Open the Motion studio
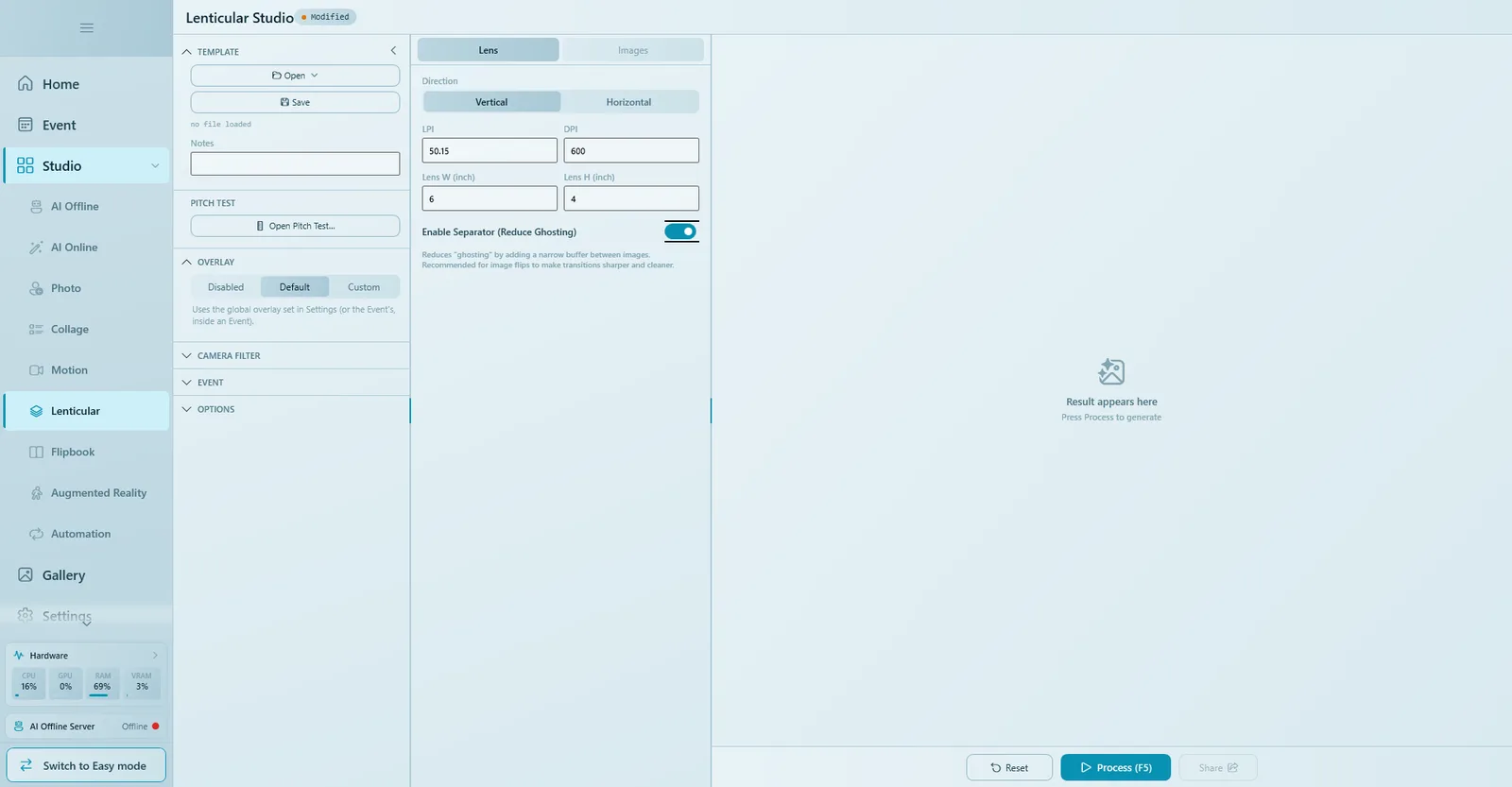The height and width of the screenshot is (787, 1512). tap(86, 370)
